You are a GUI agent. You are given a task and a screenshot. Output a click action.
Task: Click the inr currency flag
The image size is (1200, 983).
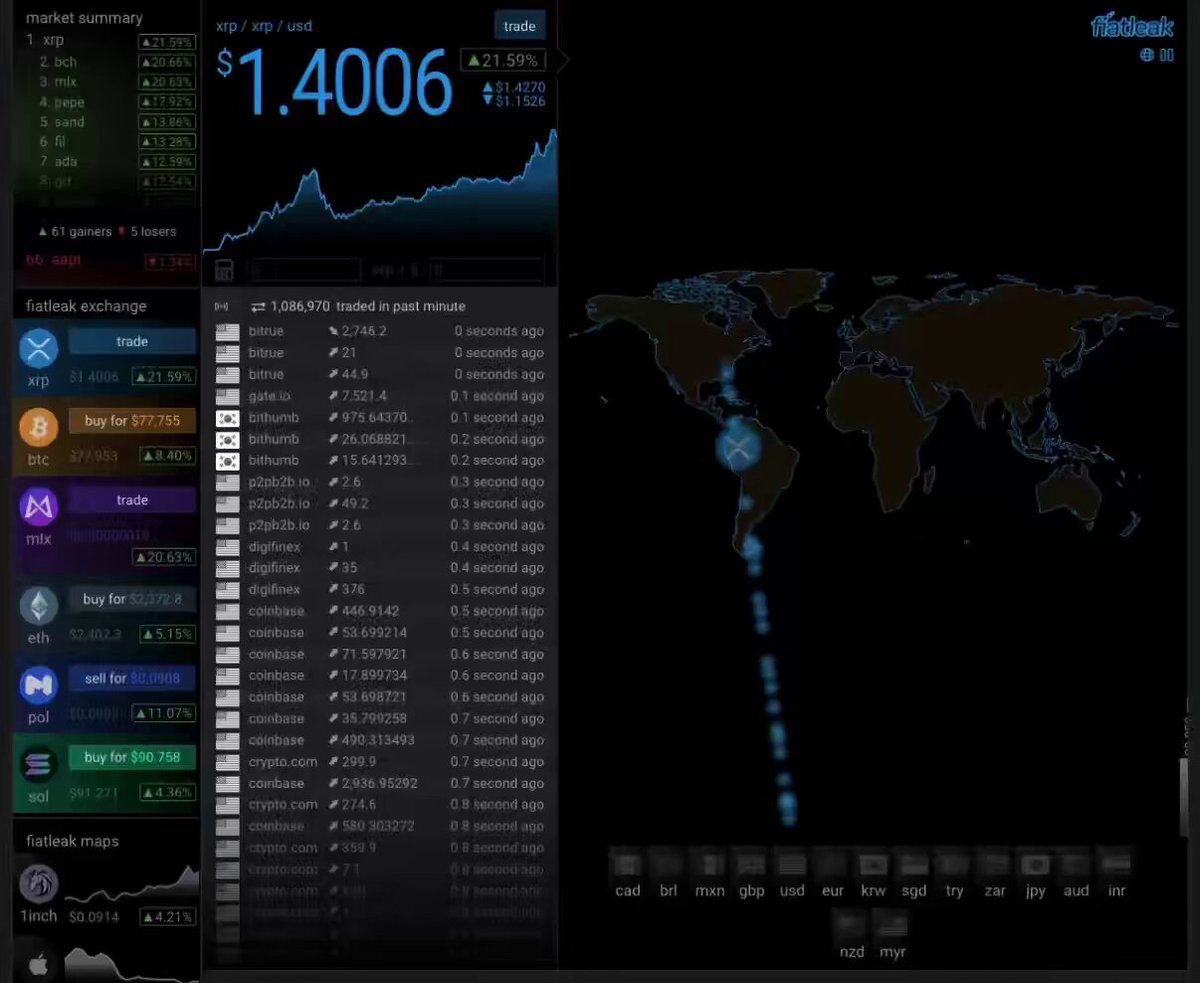coord(1117,865)
